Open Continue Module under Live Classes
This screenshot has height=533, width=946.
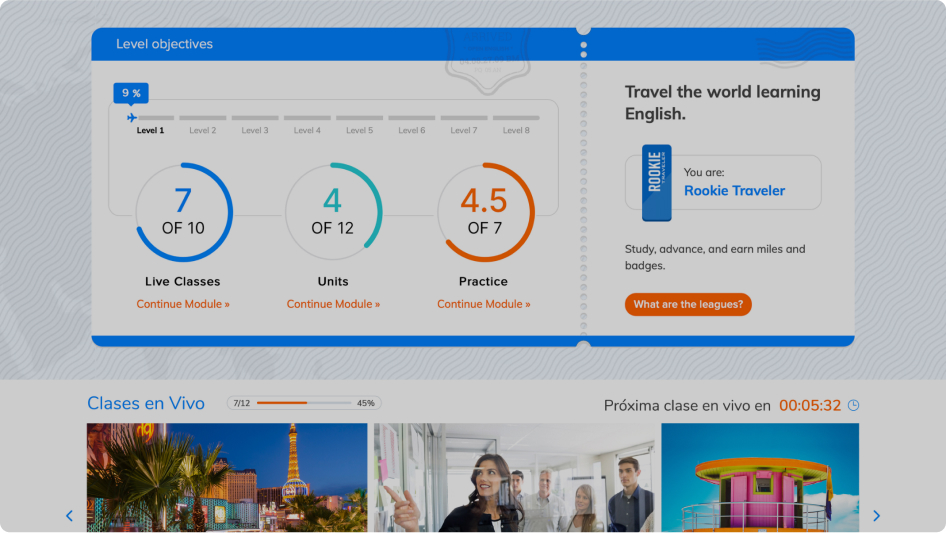183,304
